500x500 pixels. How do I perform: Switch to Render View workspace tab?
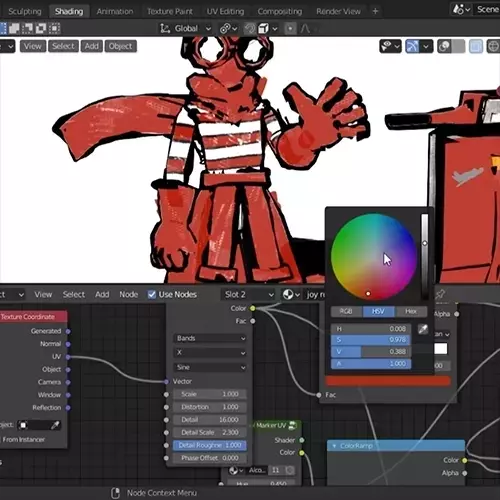[338, 11]
